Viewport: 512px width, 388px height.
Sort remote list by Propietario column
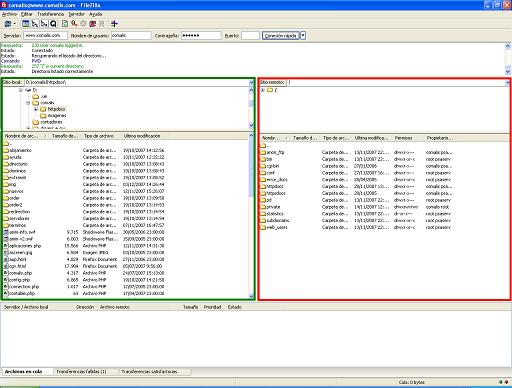coord(439,138)
